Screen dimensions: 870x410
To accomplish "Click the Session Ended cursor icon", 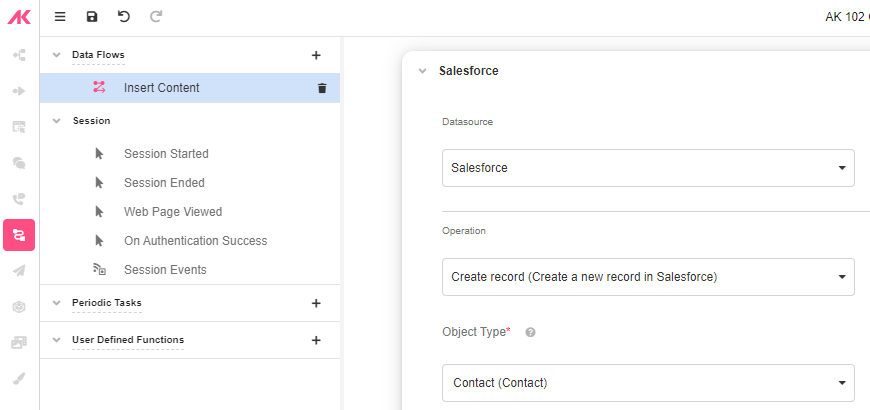I will 99,183.
